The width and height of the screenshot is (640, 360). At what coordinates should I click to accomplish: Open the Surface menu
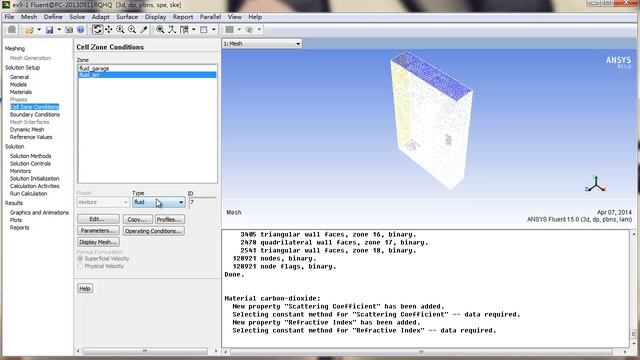[x=127, y=17]
